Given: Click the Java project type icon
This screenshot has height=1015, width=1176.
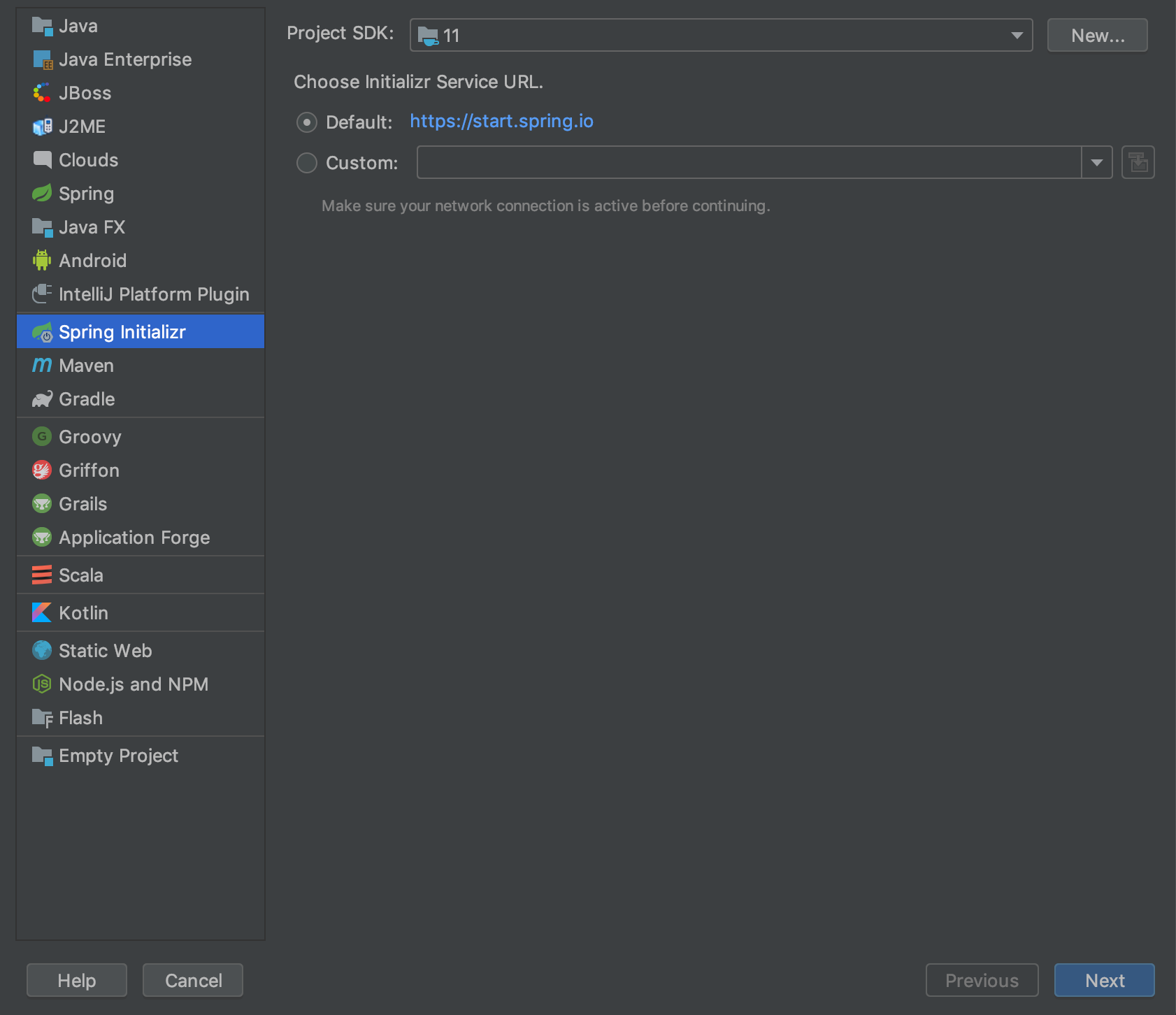Looking at the screenshot, I should 42,27.
